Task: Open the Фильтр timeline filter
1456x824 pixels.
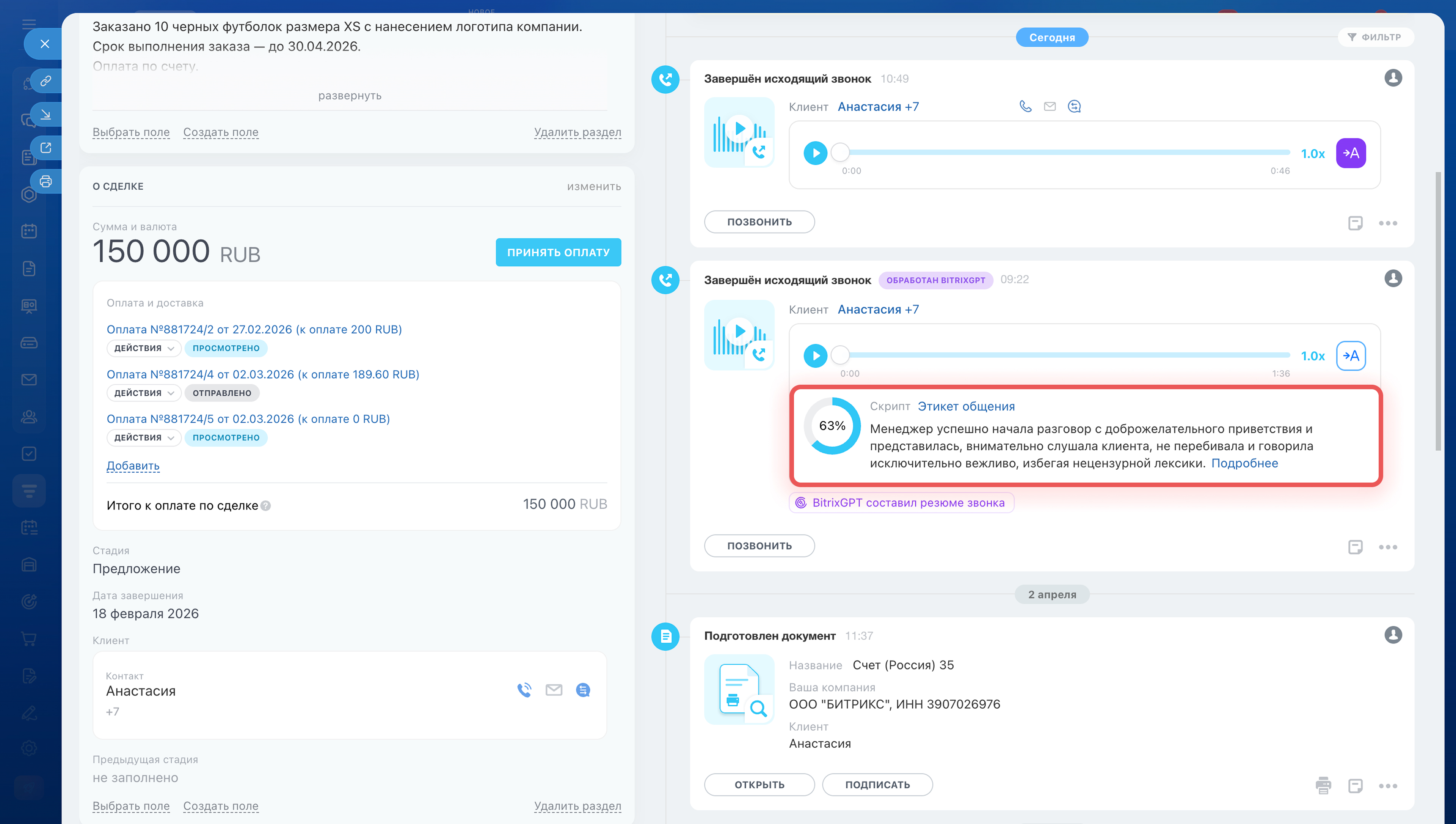Action: point(1375,37)
